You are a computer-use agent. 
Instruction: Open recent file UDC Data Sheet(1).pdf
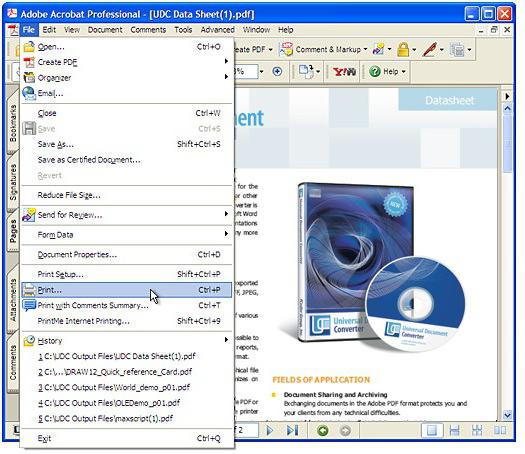coord(127,356)
